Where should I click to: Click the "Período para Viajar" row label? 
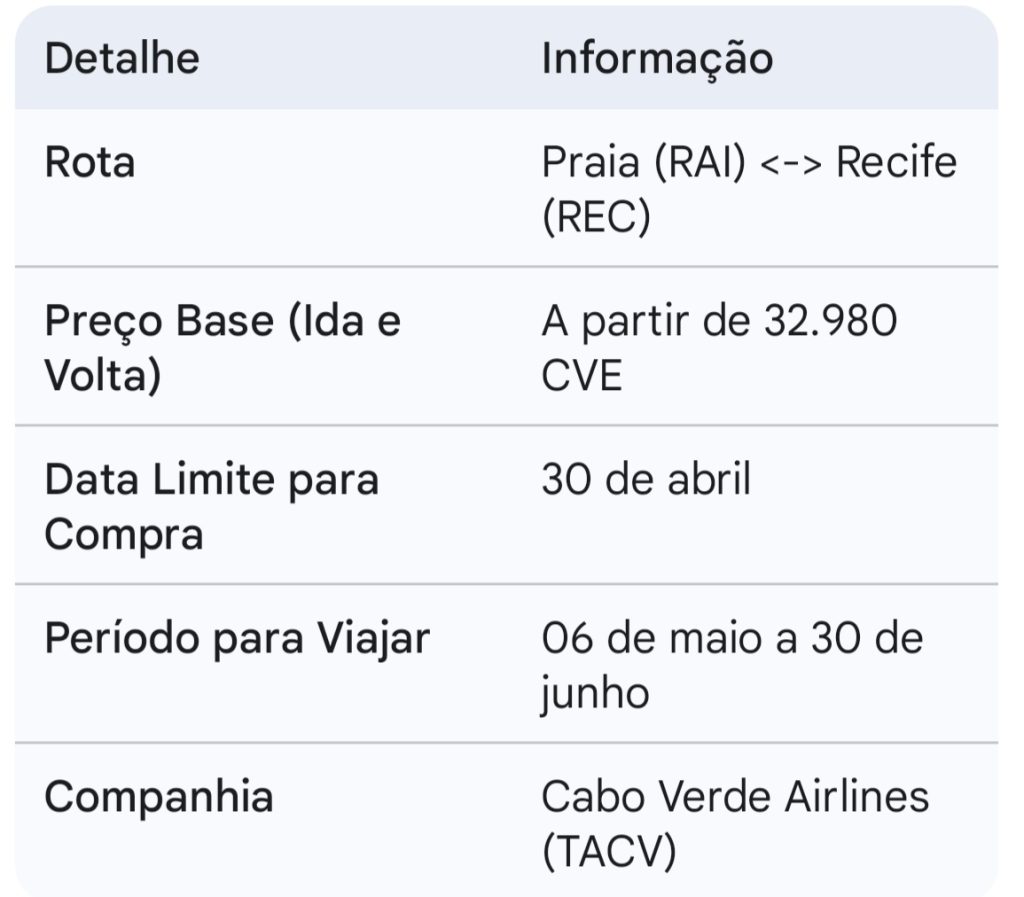click(237, 638)
